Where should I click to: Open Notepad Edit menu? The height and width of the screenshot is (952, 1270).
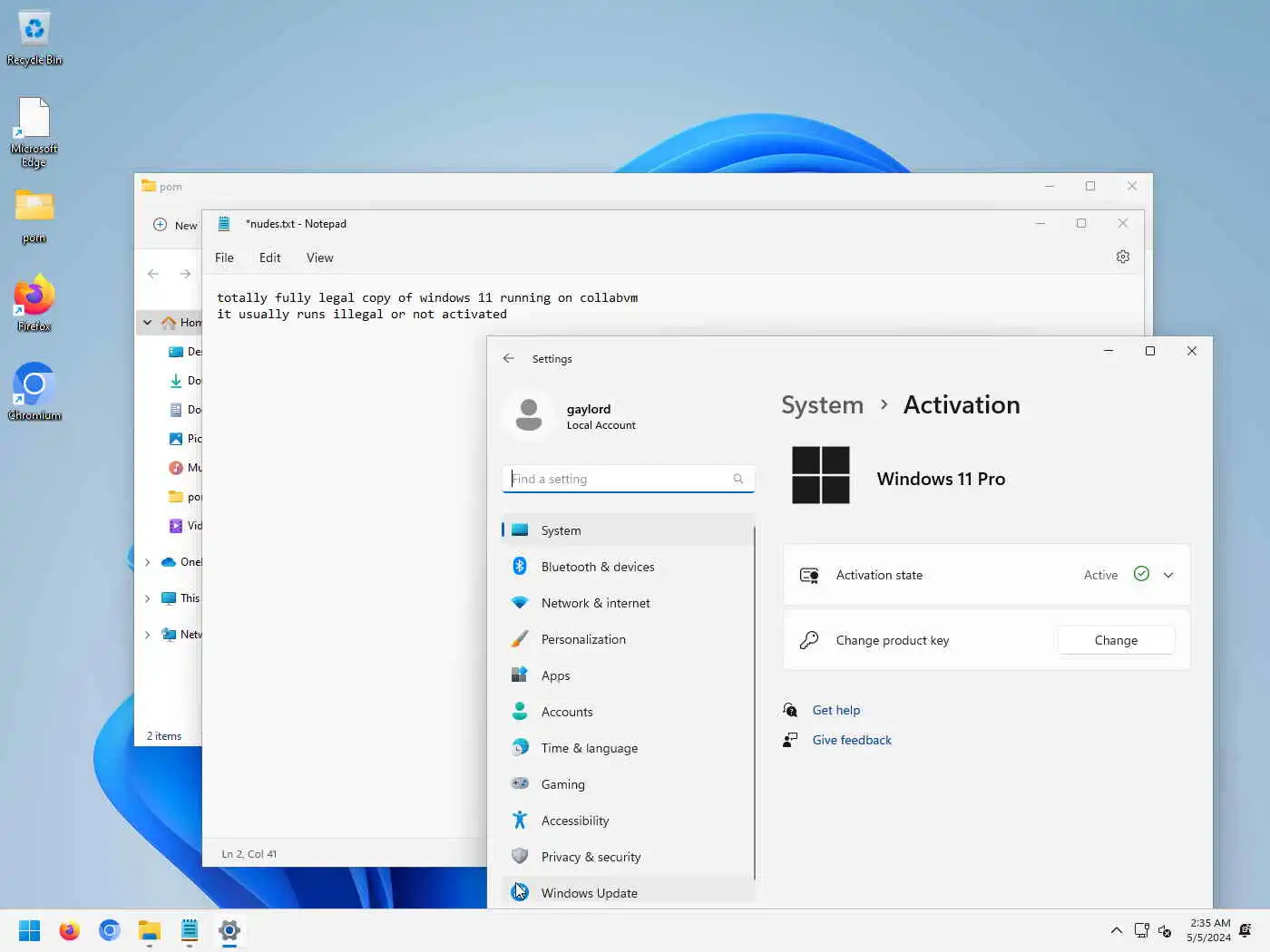(x=269, y=257)
